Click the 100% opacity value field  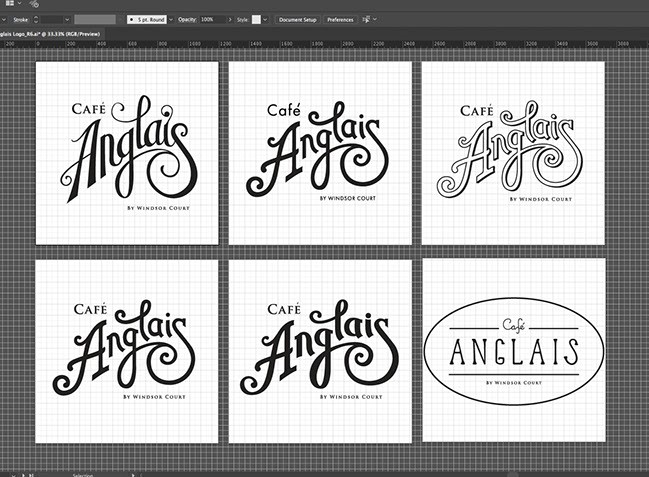click(213, 19)
